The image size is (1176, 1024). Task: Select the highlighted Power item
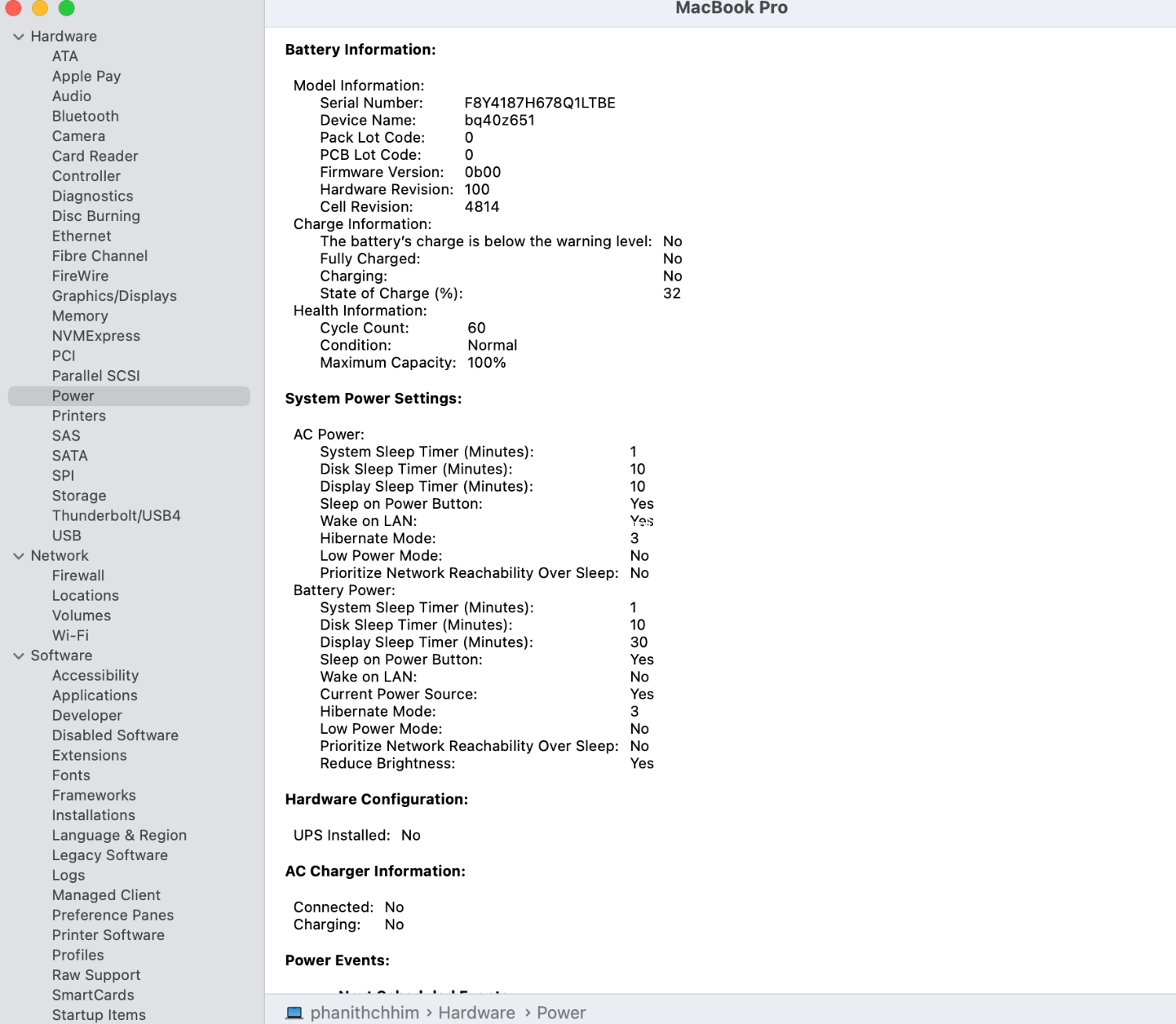tap(129, 396)
